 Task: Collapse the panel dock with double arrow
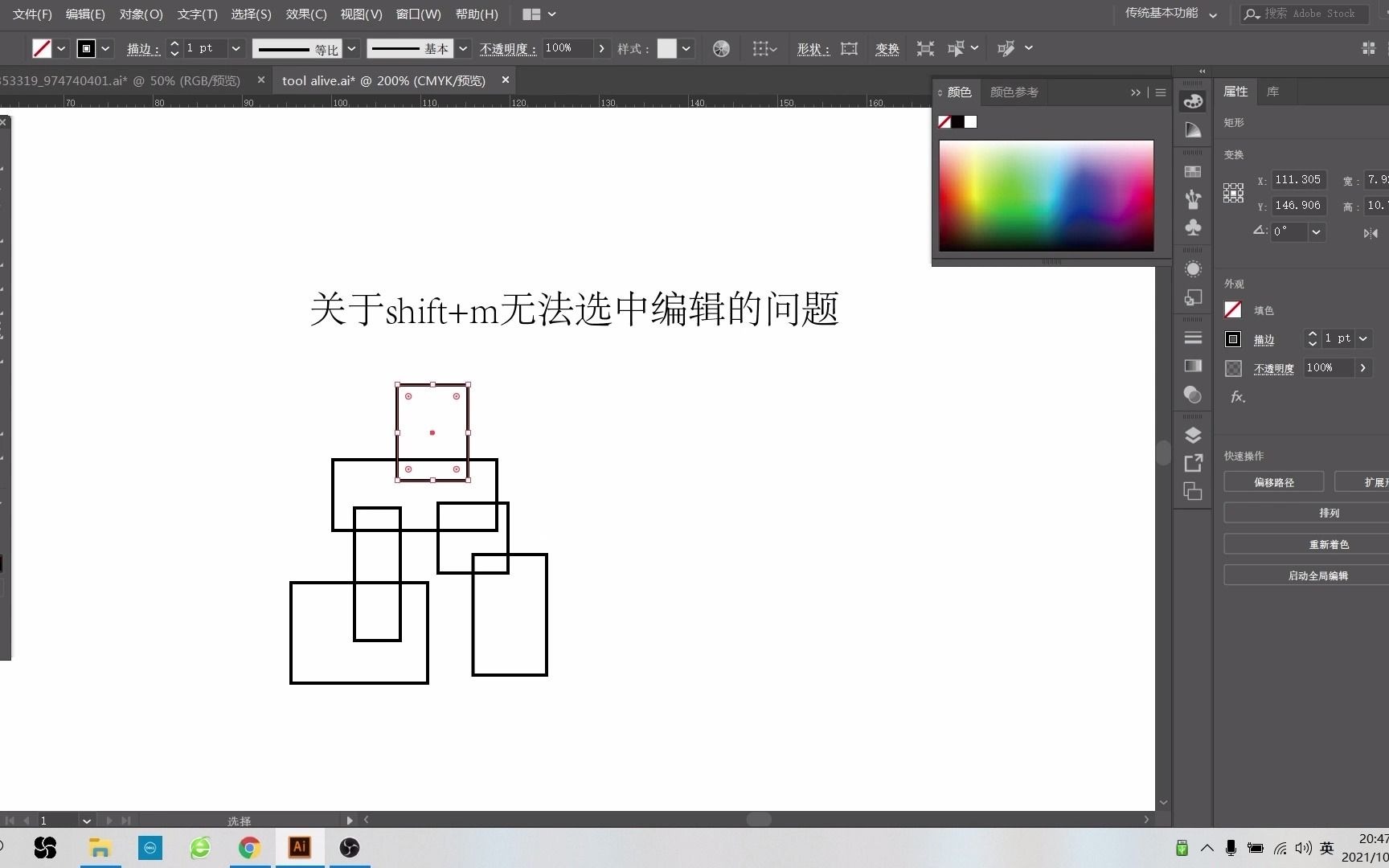(x=1202, y=72)
